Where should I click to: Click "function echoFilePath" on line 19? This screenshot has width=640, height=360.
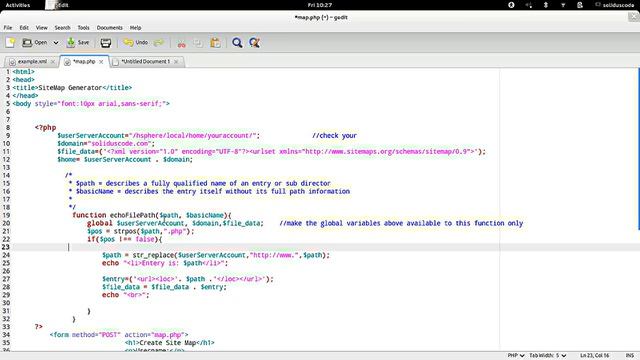coord(114,215)
